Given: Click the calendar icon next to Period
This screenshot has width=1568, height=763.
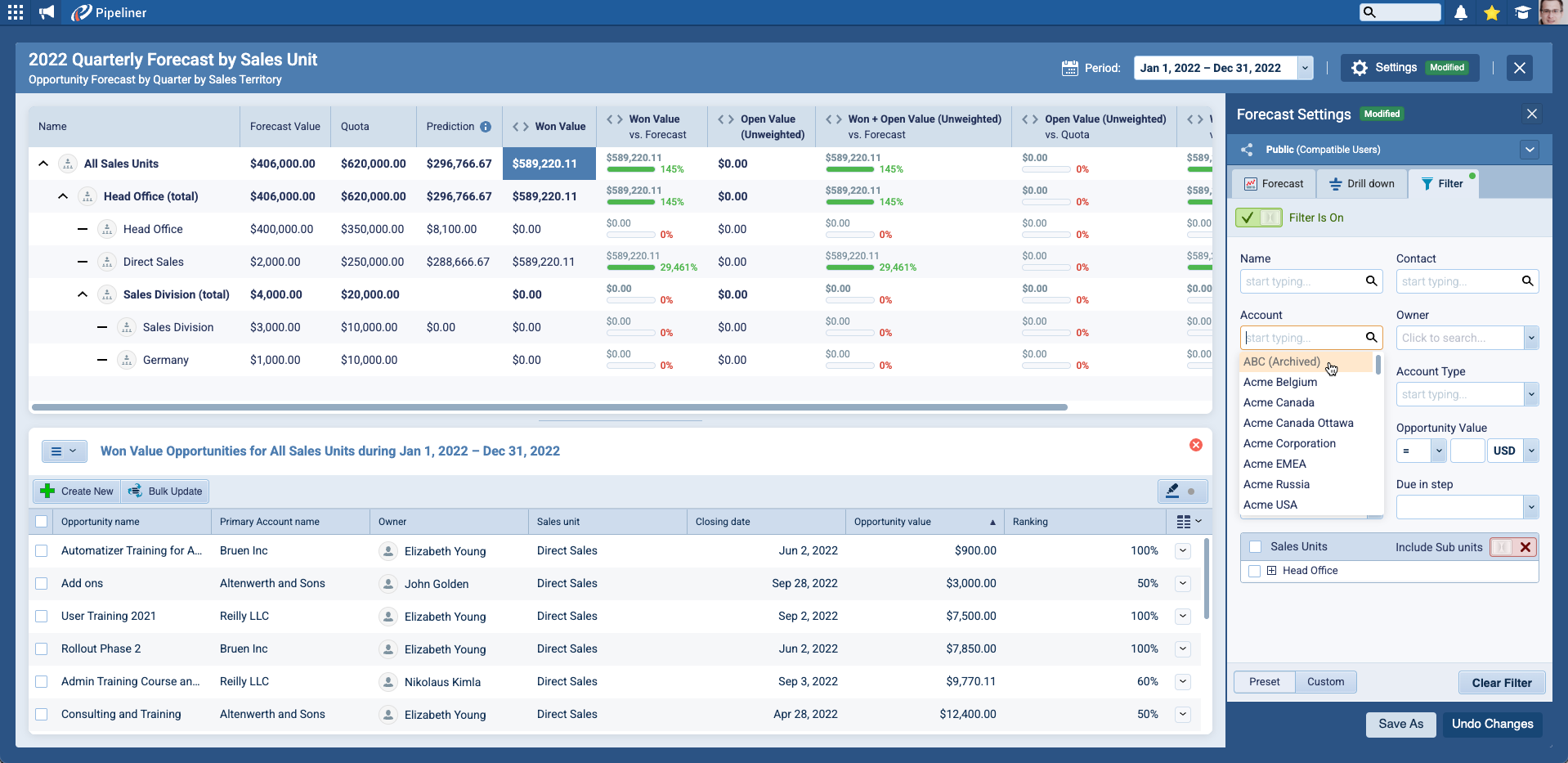Looking at the screenshot, I should coord(1069,68).
